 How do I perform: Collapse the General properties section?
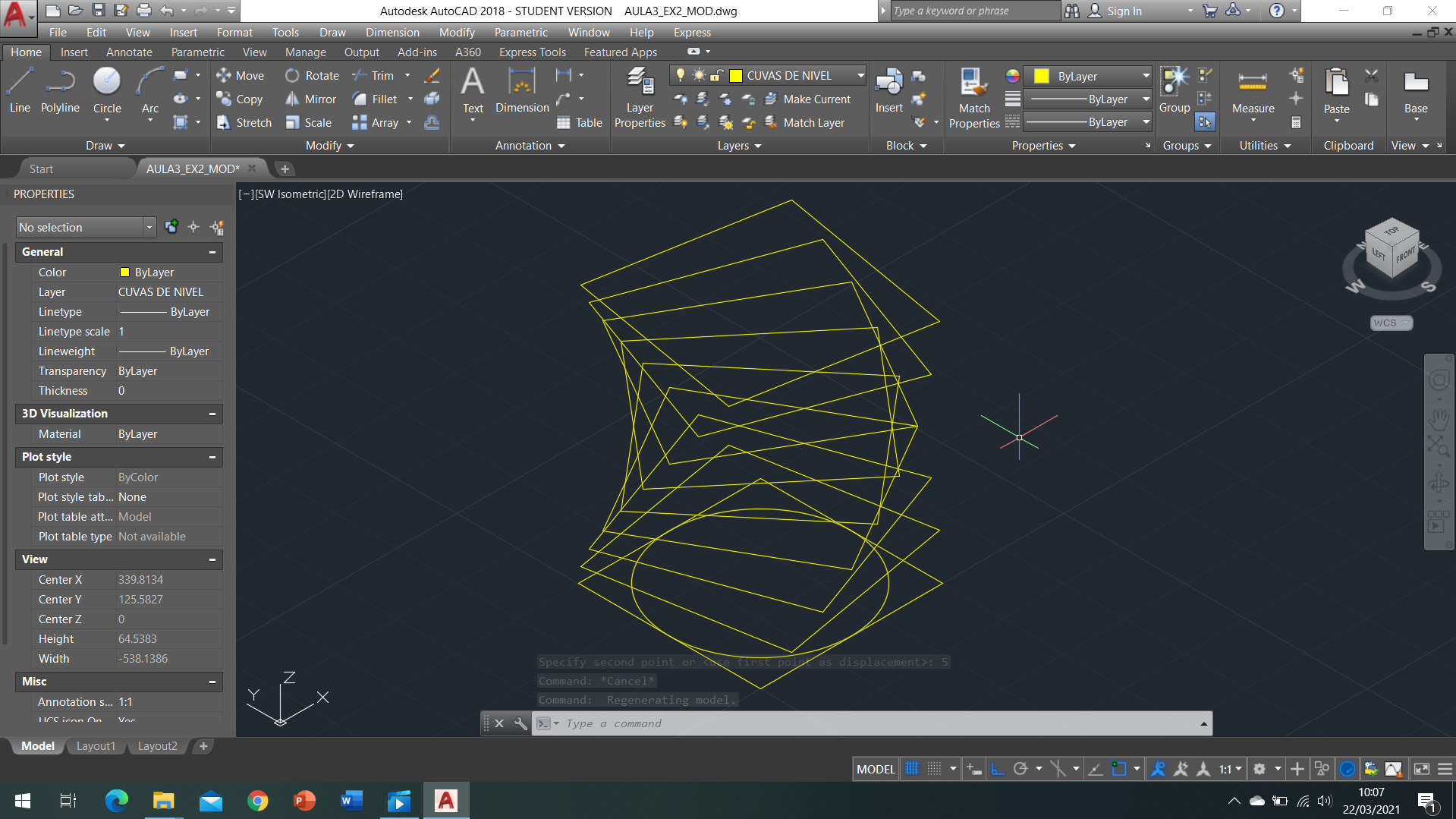[x=212, y=252]
